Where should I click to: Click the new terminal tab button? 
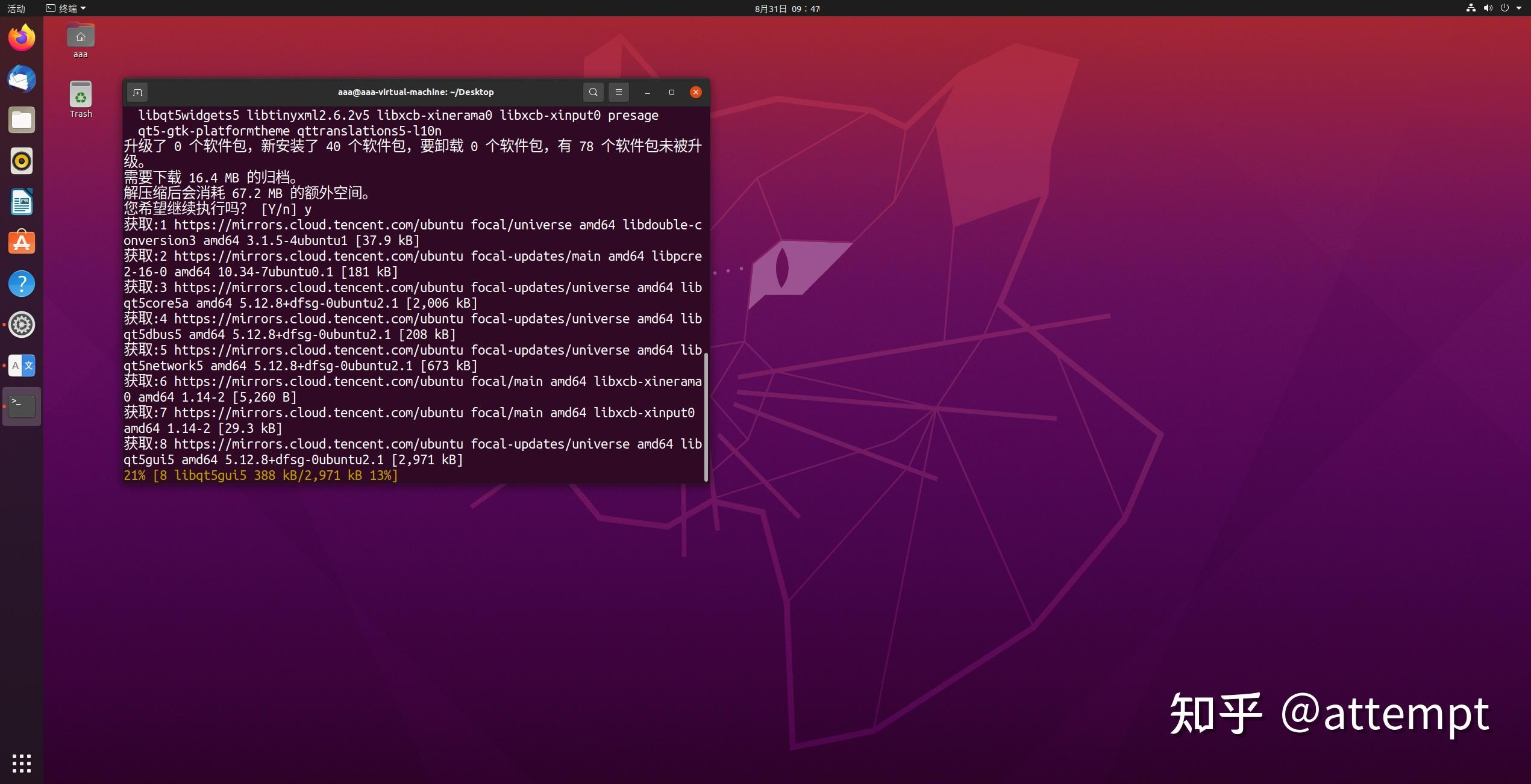(137, 92)
